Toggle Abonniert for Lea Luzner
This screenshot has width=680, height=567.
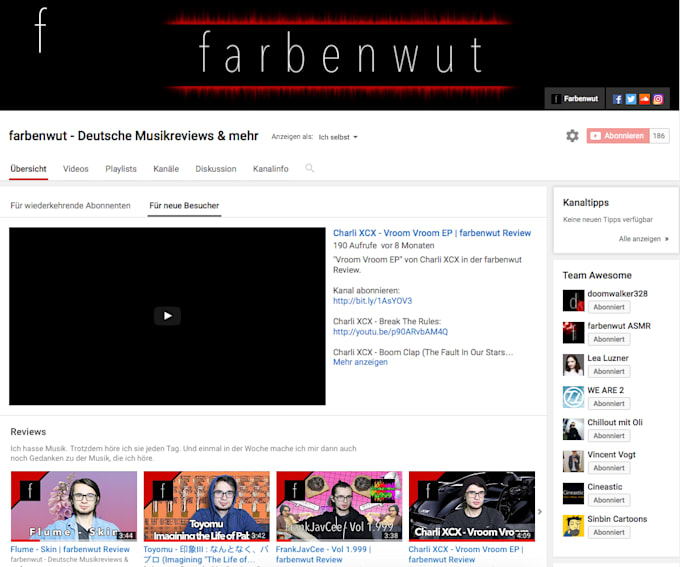click(x=609, y=371)
